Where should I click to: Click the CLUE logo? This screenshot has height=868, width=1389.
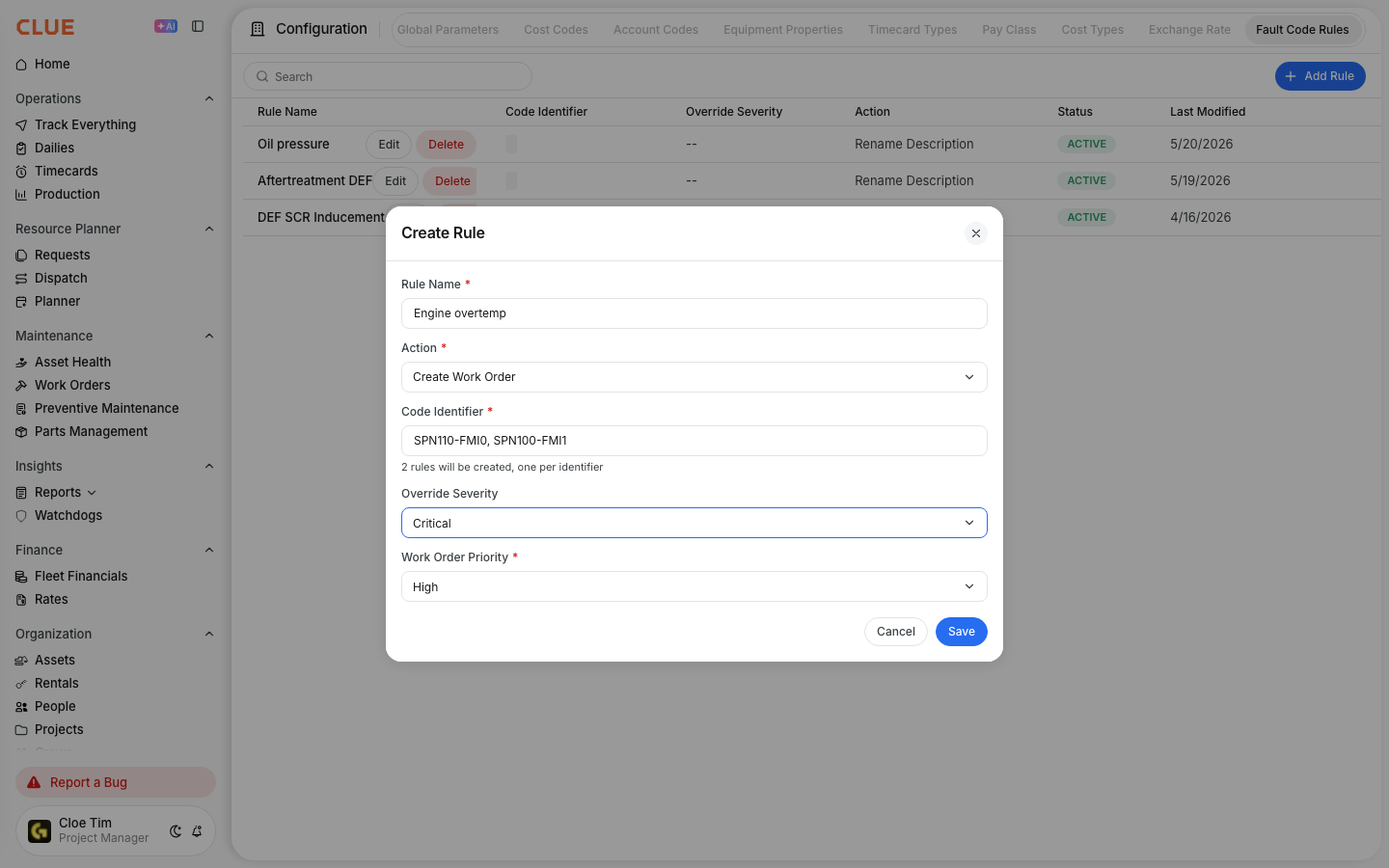45,27
